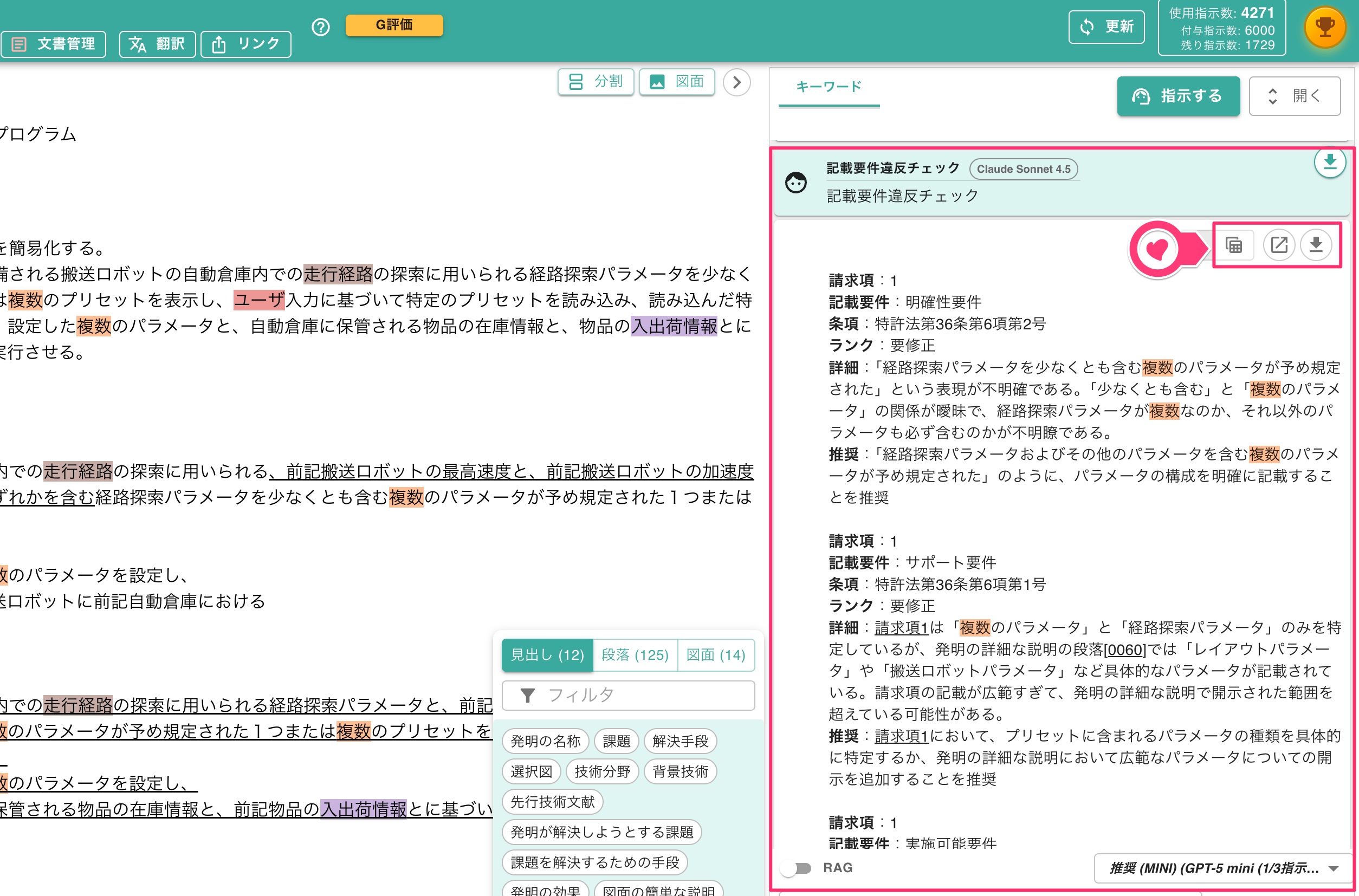Image resolution: width=1359 pixels, height=896 pixels.
Task: Click the 課題 heading chip
Action: pos(616,741)
